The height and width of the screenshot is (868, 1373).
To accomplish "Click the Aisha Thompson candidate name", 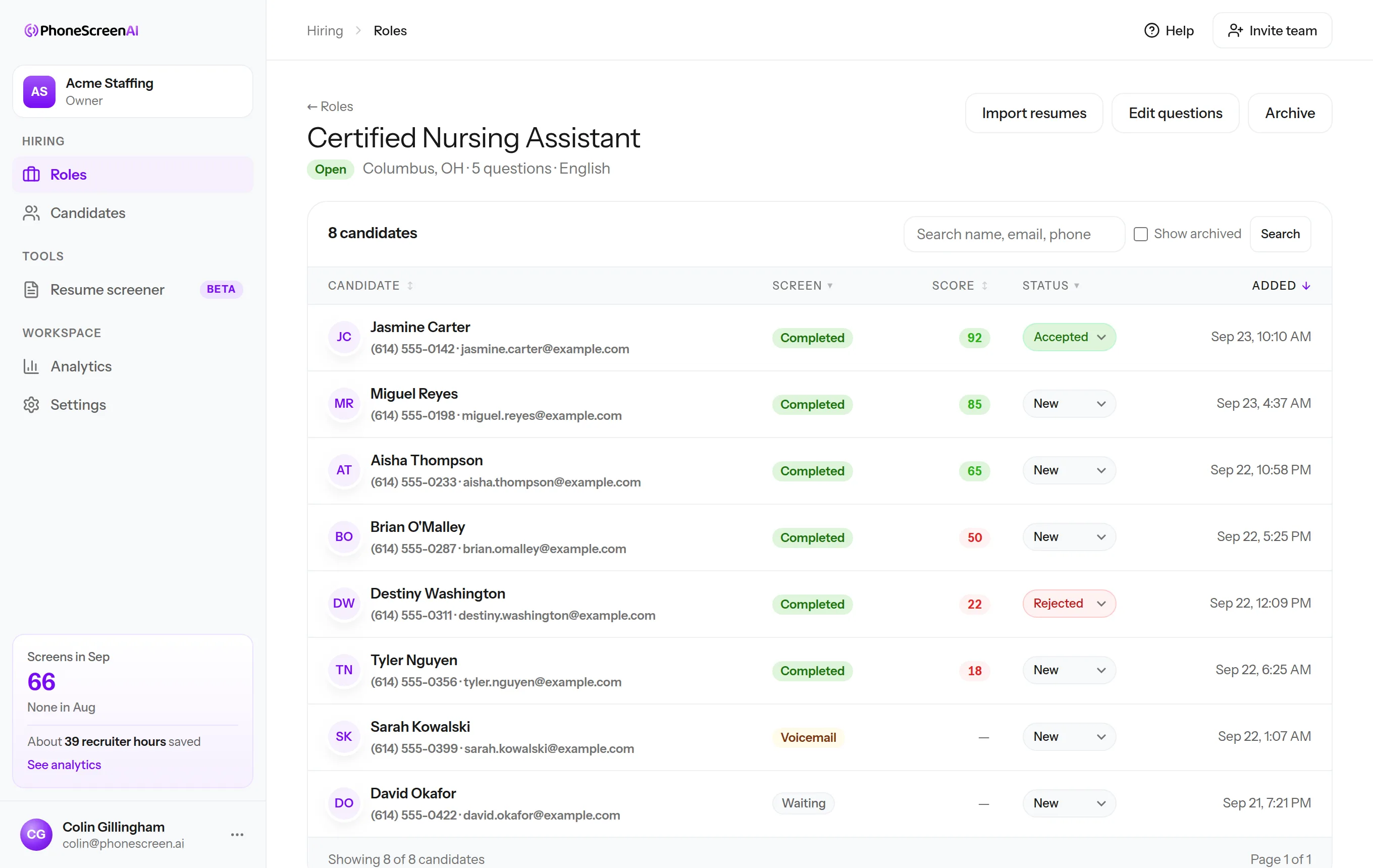I will [x=427, y=461].
